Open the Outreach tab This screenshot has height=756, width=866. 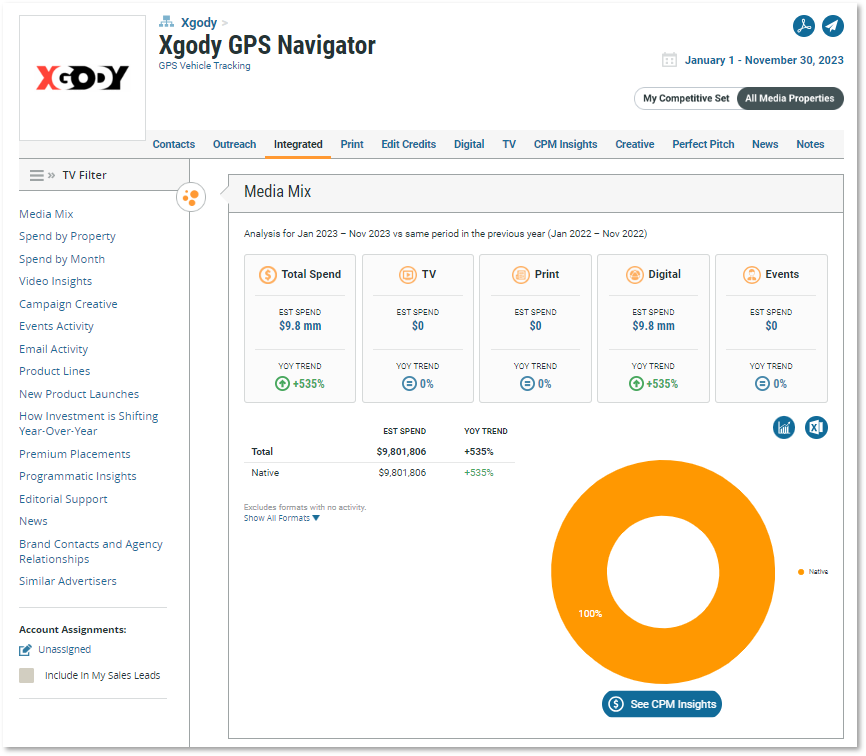235,144
